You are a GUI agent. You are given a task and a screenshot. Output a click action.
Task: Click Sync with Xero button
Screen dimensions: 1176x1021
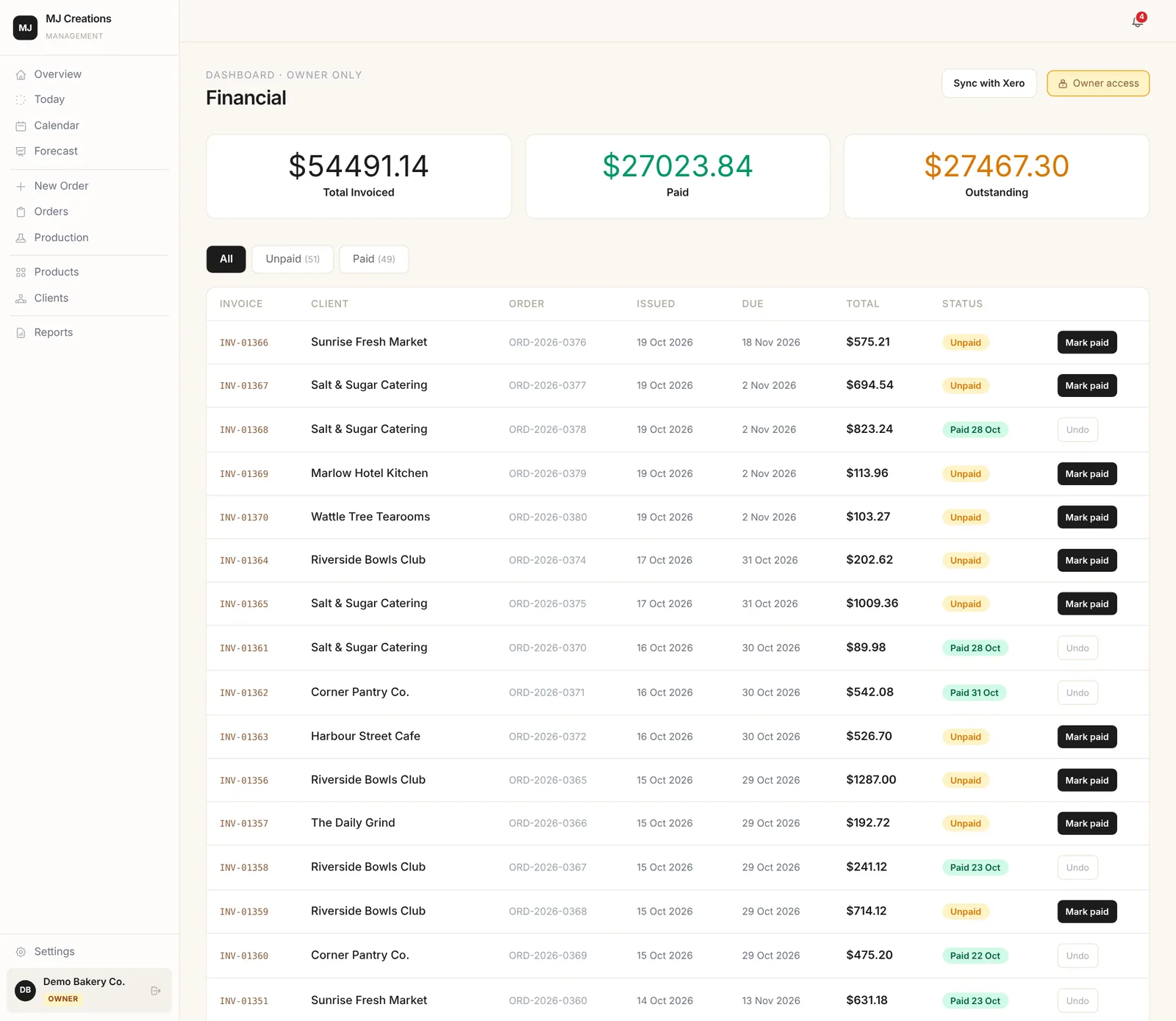(989, 83)
